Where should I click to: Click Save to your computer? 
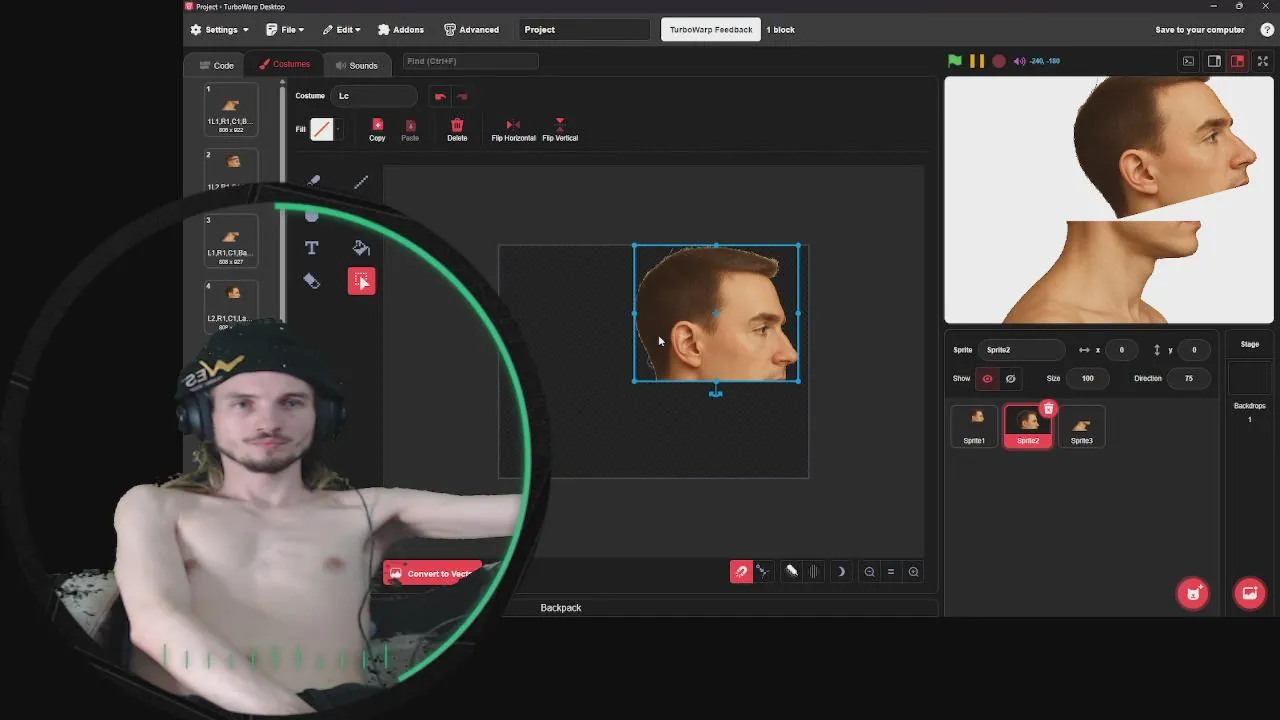pyautogui.click(x=1200, y=30)
